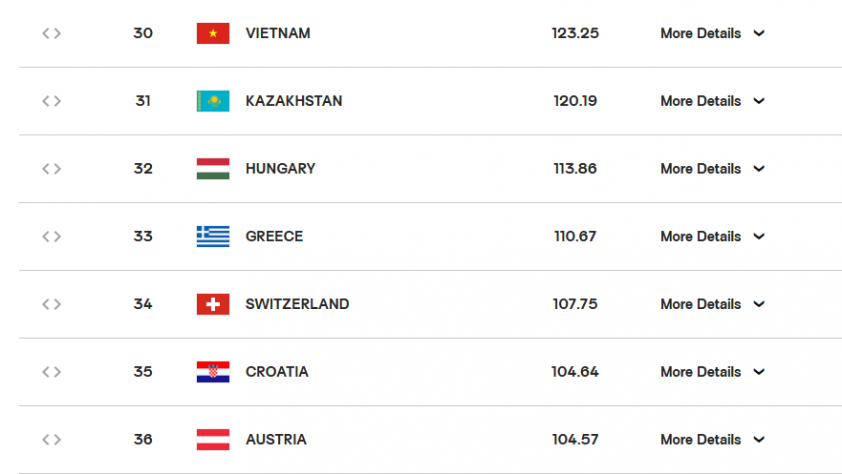Click rank-change arrows beside rank 30

(52, 33)
